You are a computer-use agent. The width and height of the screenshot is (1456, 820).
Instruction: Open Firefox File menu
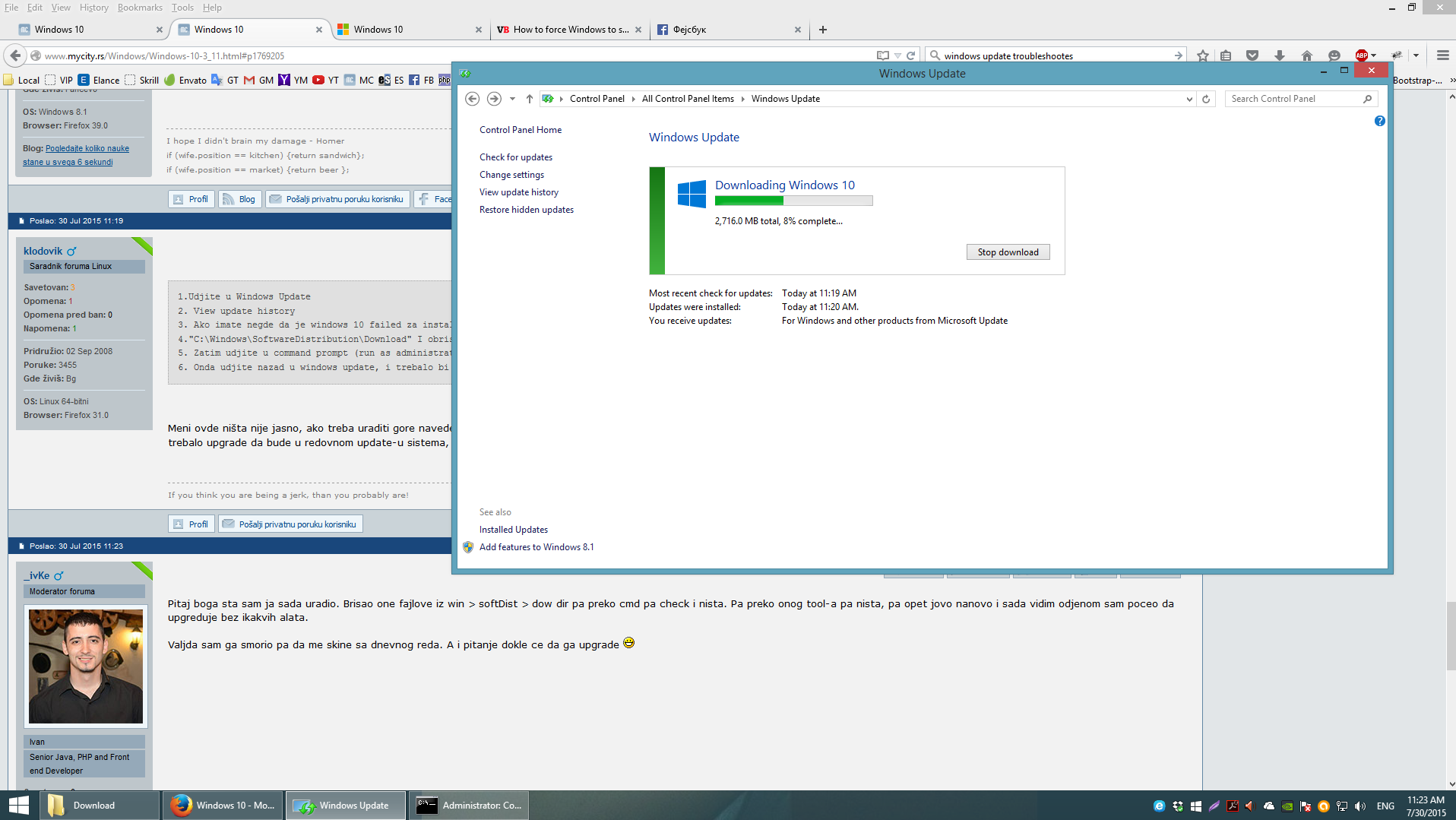(x=11, y=8)
